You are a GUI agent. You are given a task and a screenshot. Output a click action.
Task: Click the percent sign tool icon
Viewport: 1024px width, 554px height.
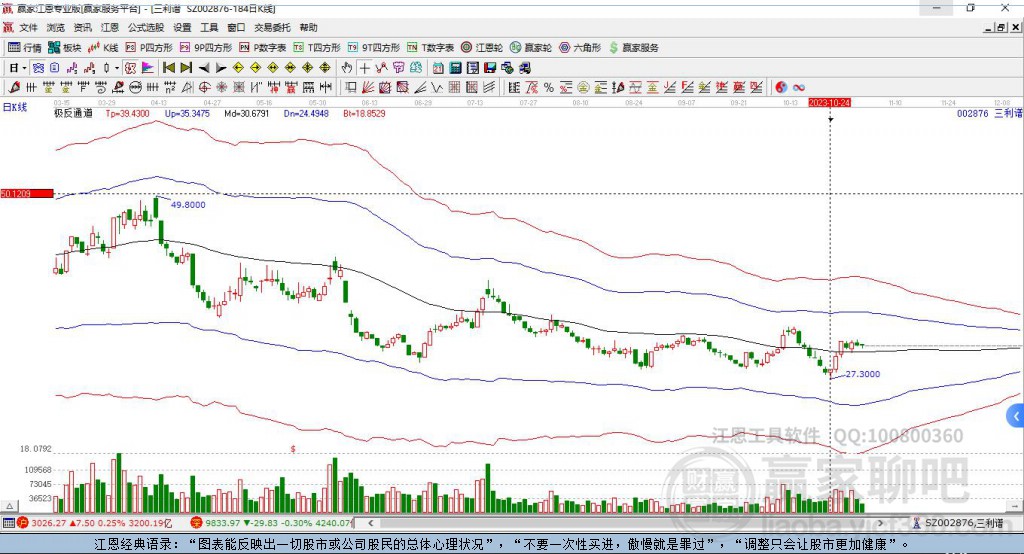549,87
